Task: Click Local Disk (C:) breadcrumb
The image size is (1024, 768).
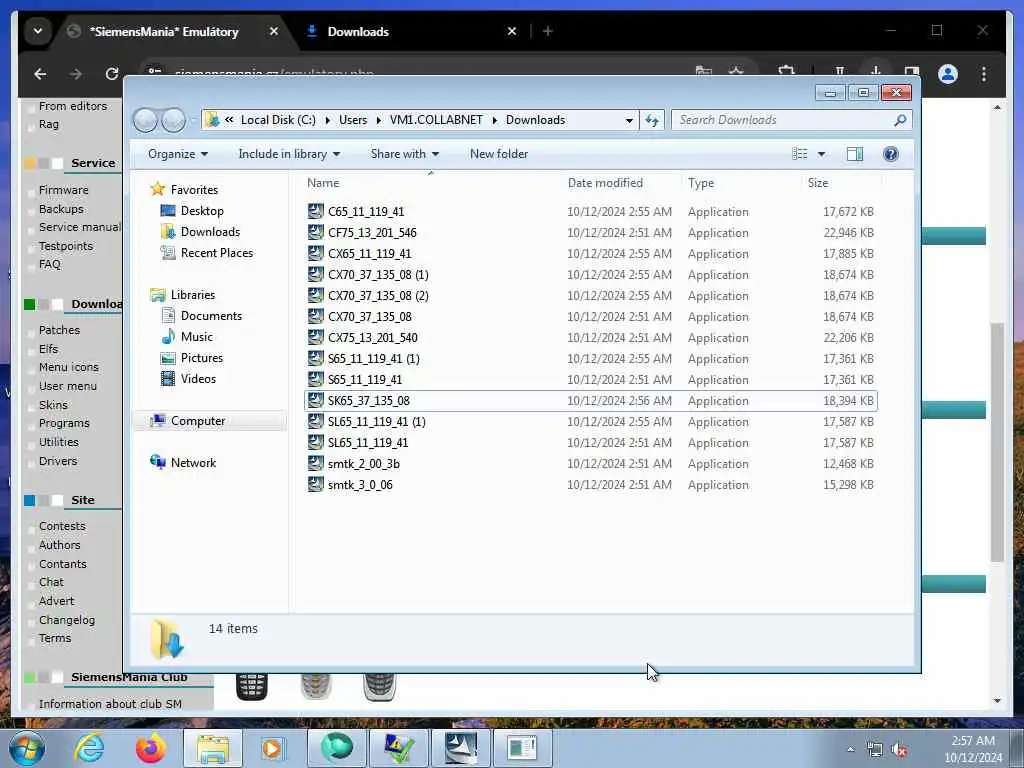Action: coord(278,120)
